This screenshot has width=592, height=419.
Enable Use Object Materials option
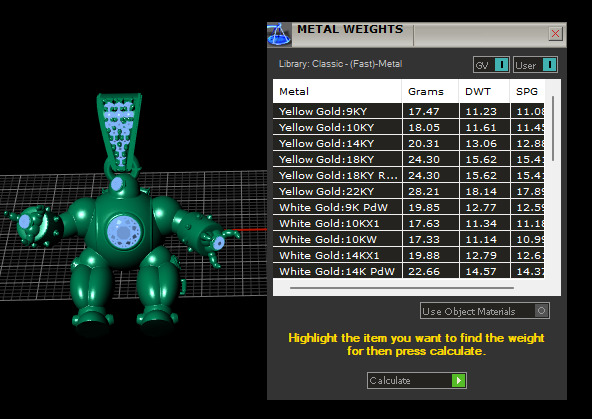(485, 311)
